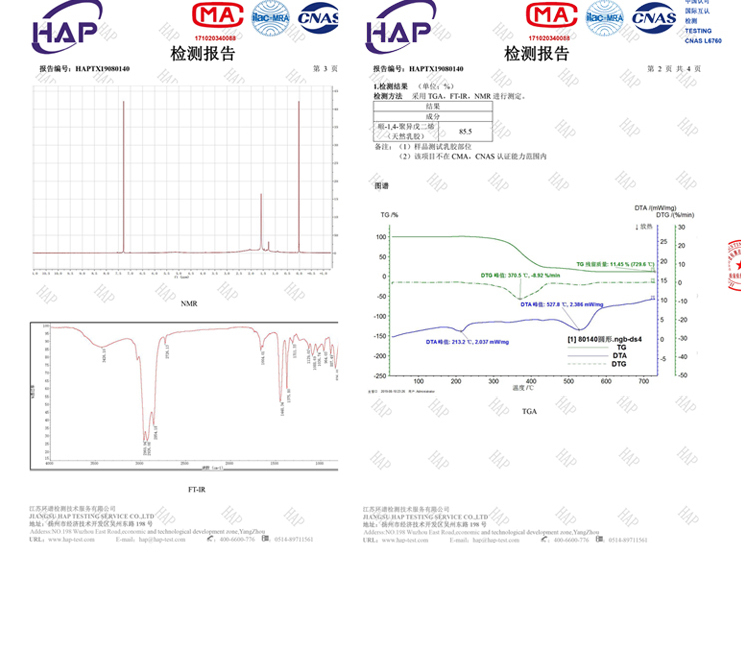Click the red official stamp at right edge
The width and height of the screenshot is (750, 667).
(736, 266)
